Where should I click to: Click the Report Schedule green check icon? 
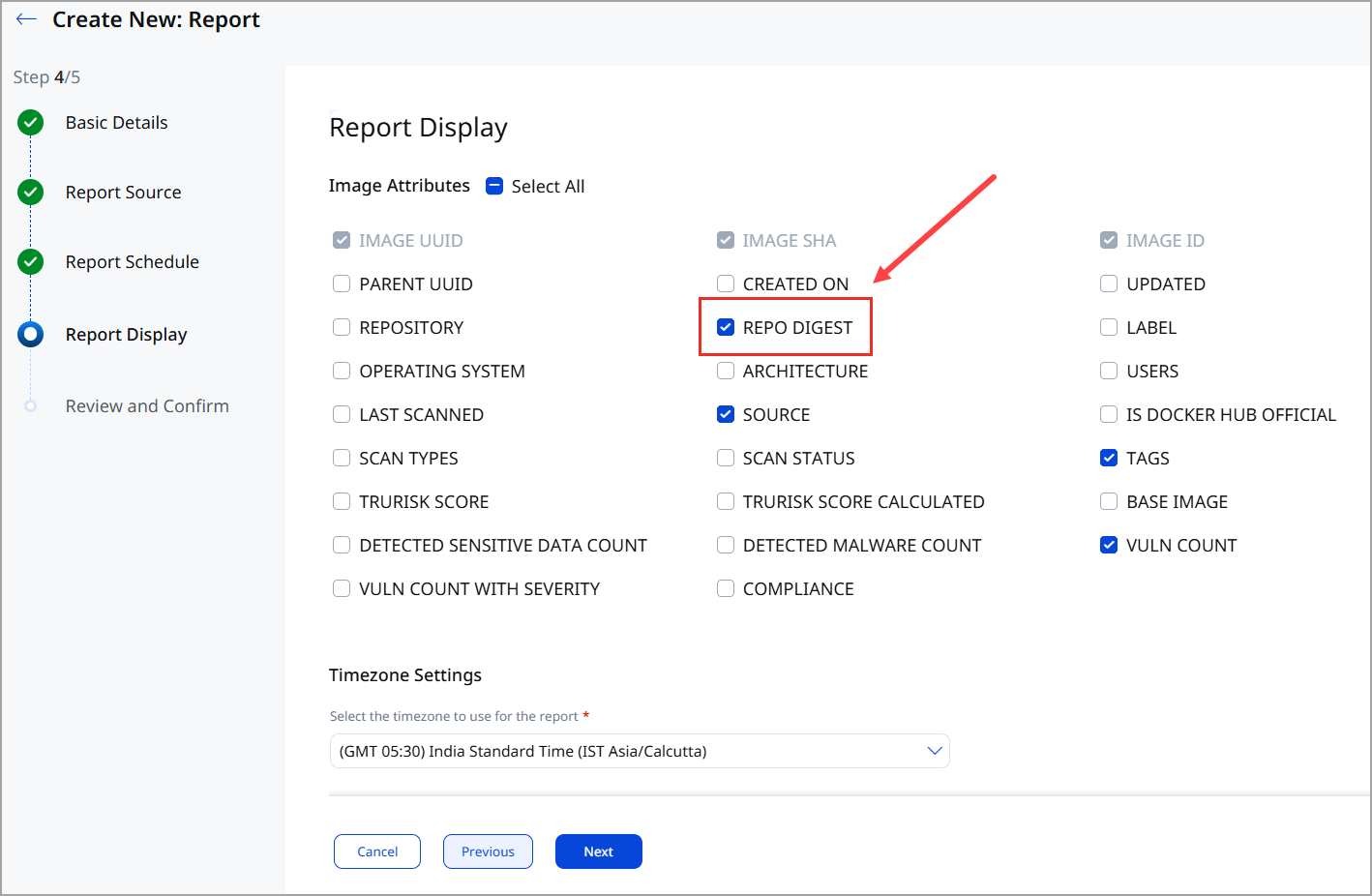31,262
